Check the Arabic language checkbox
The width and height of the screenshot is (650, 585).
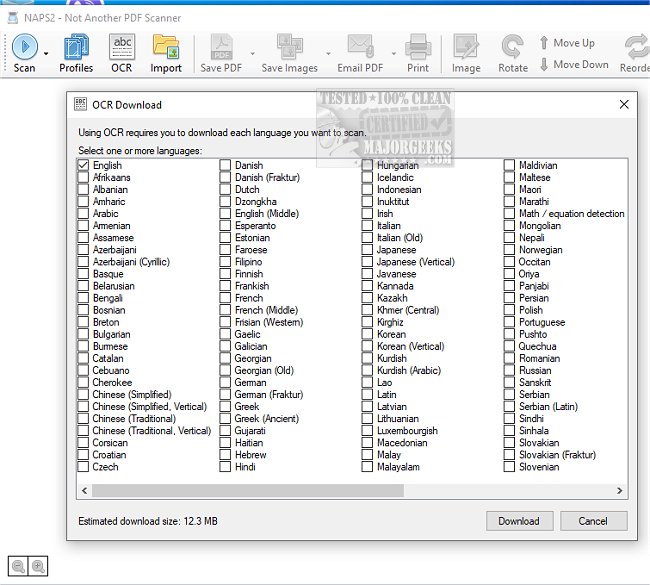[83, 214]
